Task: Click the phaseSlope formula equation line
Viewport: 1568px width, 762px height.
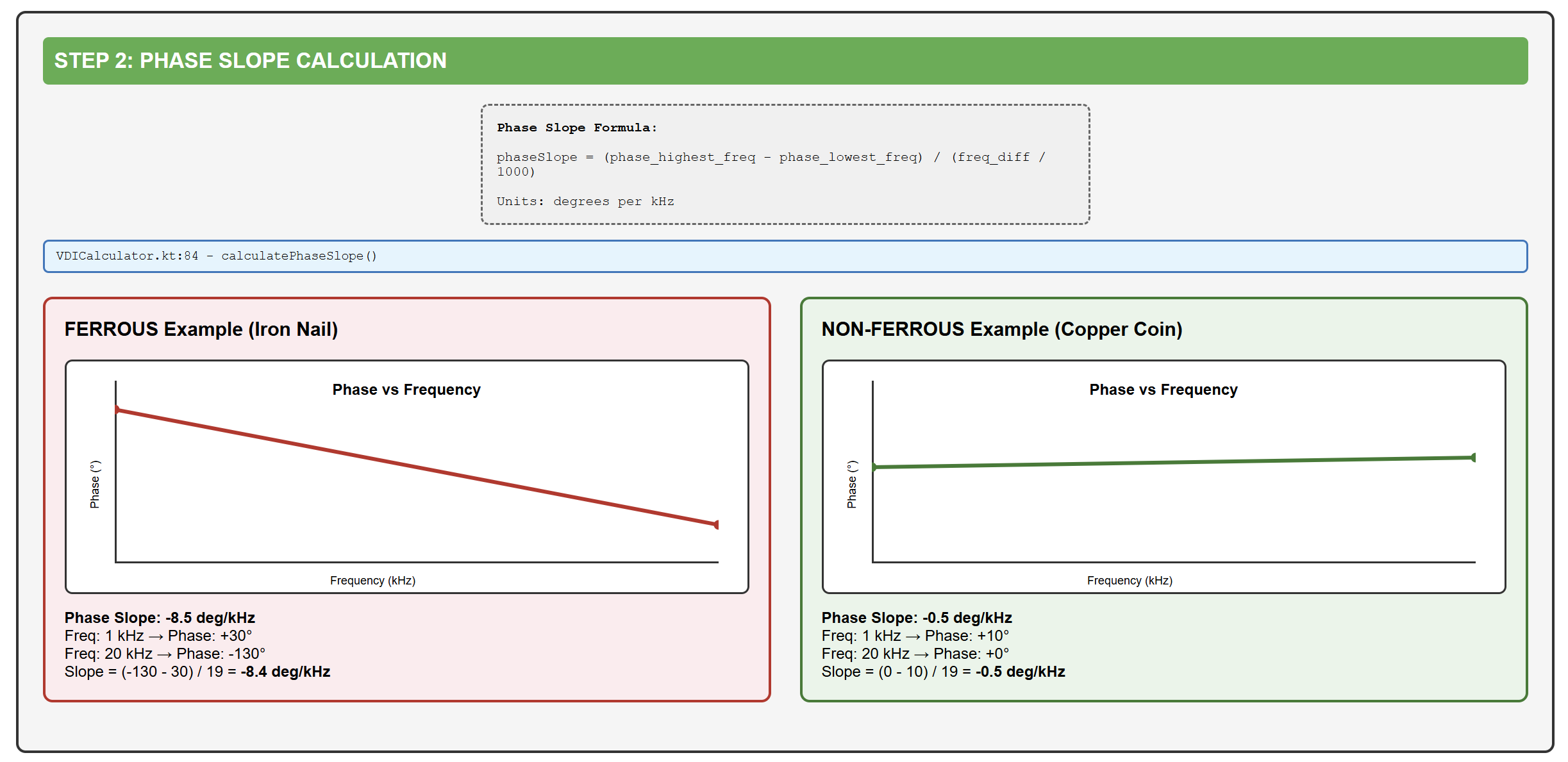Action: [769, 158]
